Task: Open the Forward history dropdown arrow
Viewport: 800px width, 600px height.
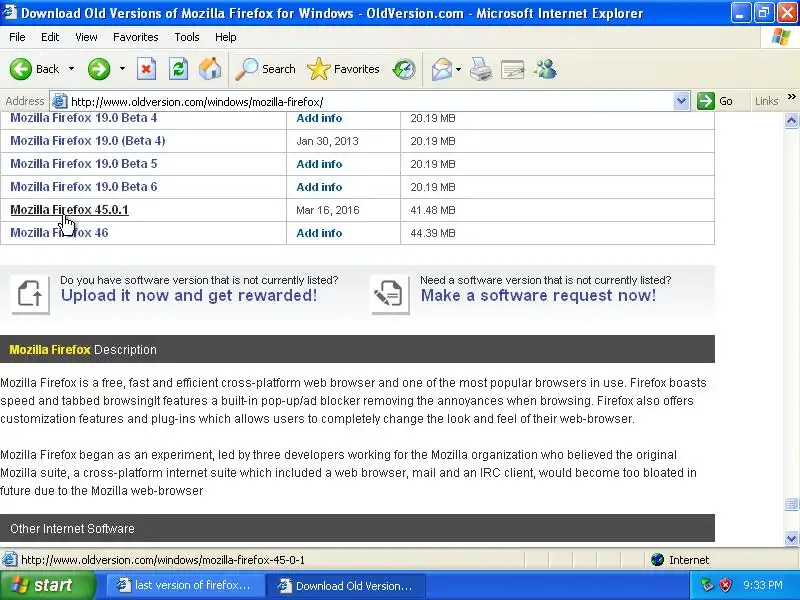Action: click(x=122, y=69)
